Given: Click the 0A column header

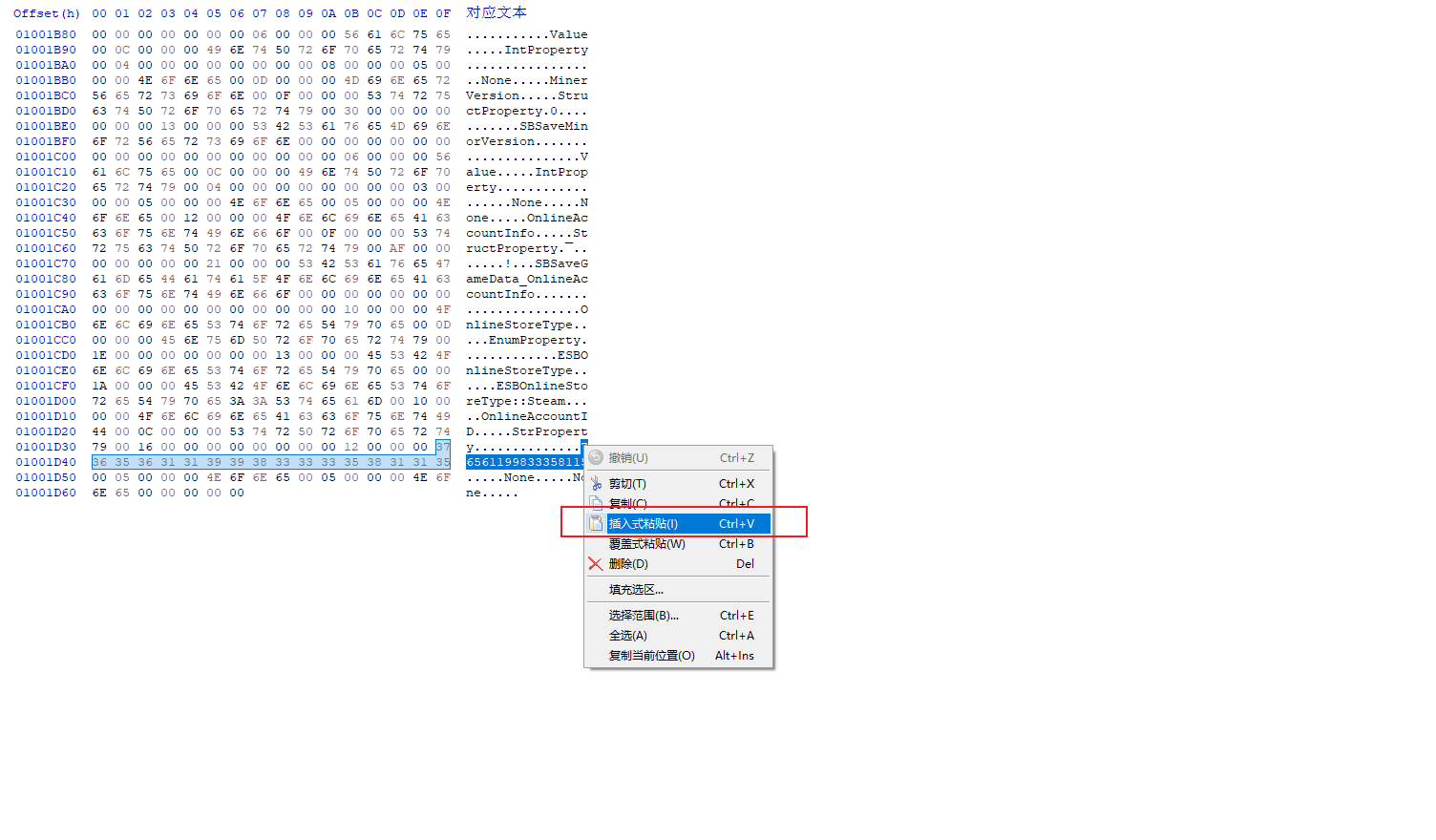Looking at the screenshot, I should 328,13.
